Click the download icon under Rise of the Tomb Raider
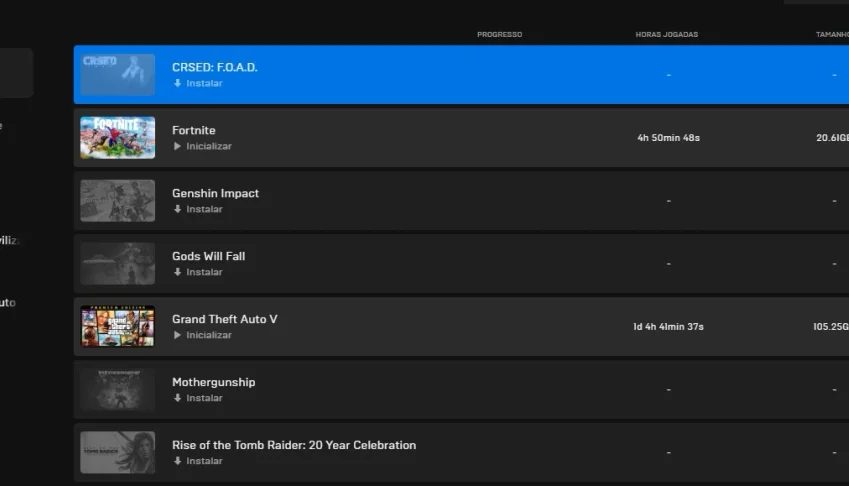This screenshot has height=486, width=849. click(177, 461)
